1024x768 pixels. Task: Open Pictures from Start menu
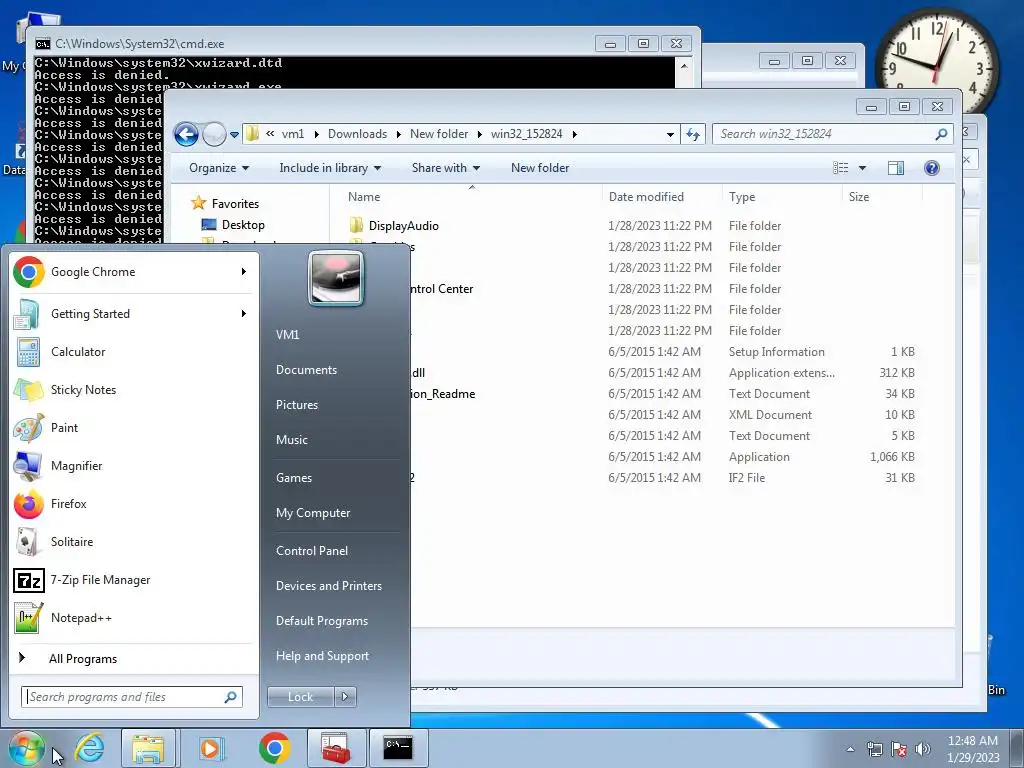(x=296, y=405)
